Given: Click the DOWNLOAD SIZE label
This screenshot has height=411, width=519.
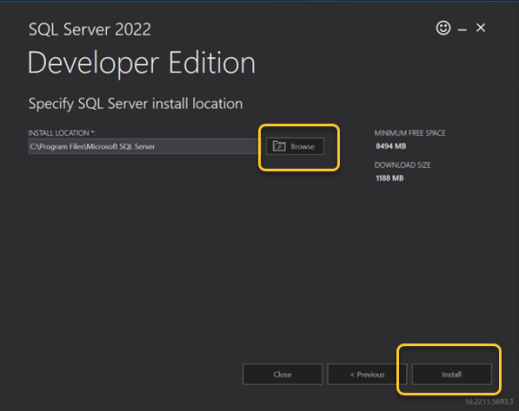Looking at the screenshot, I should pos(402,165).
